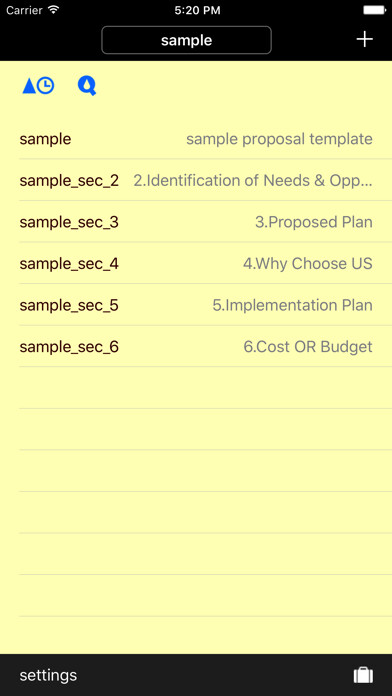Image resolution: width=392 pixels, height=696 pixels.
Task: Tap the '6.Cost OR Budget' description
Action: [x=308, y=347]
